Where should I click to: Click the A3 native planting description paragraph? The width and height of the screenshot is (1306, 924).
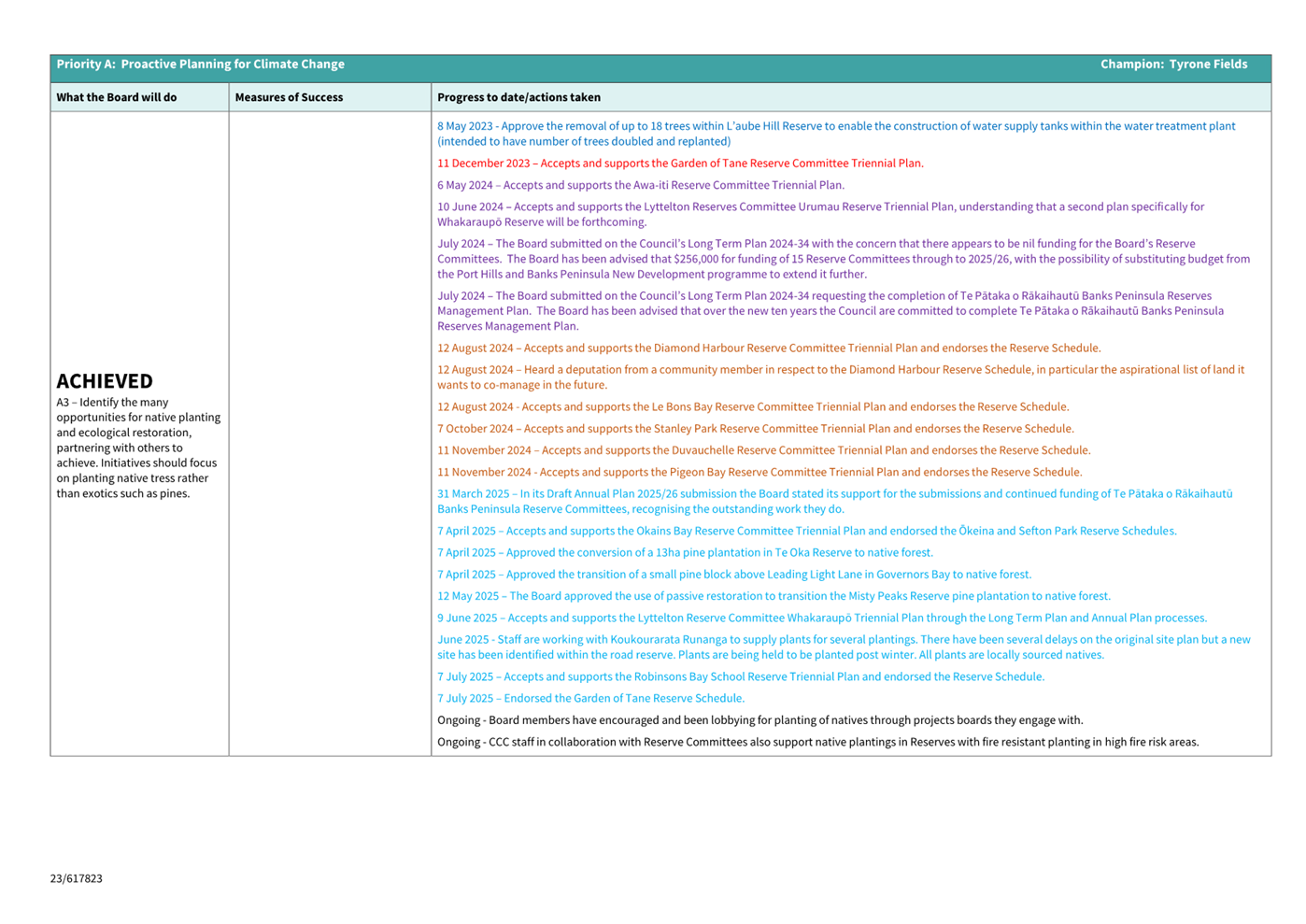click(138, 448)
